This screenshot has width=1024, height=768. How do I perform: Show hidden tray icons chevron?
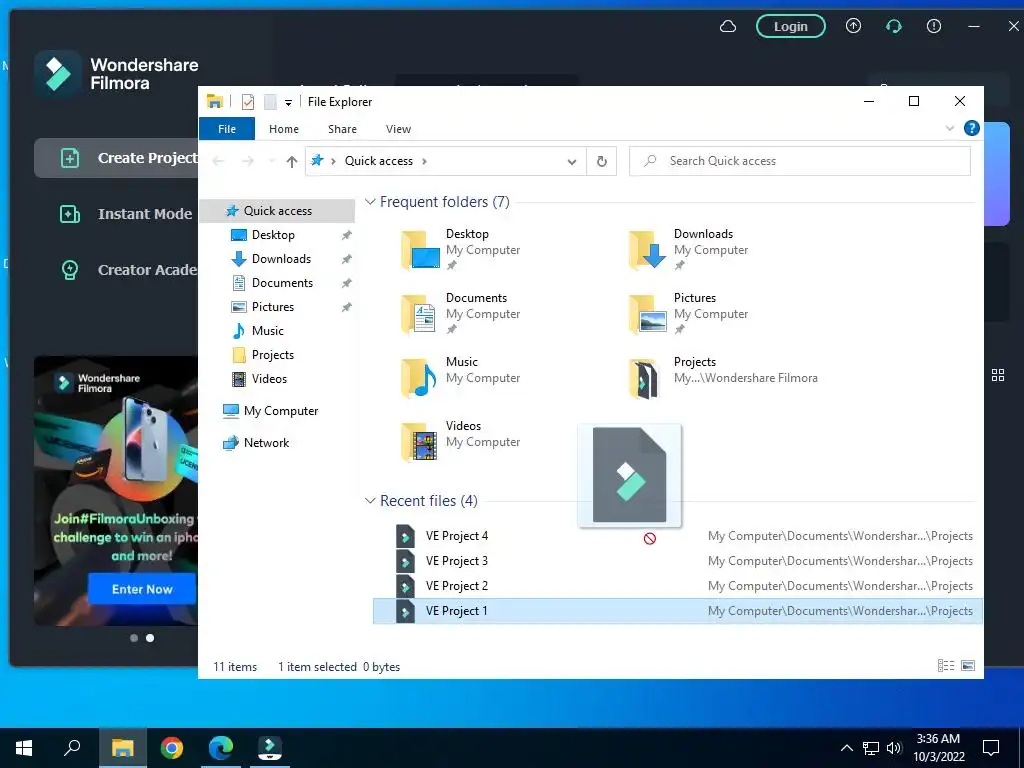coord(846,748)
